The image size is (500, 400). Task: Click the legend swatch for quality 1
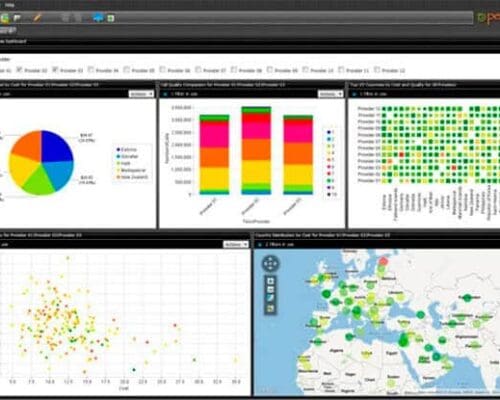coord(329,132)
